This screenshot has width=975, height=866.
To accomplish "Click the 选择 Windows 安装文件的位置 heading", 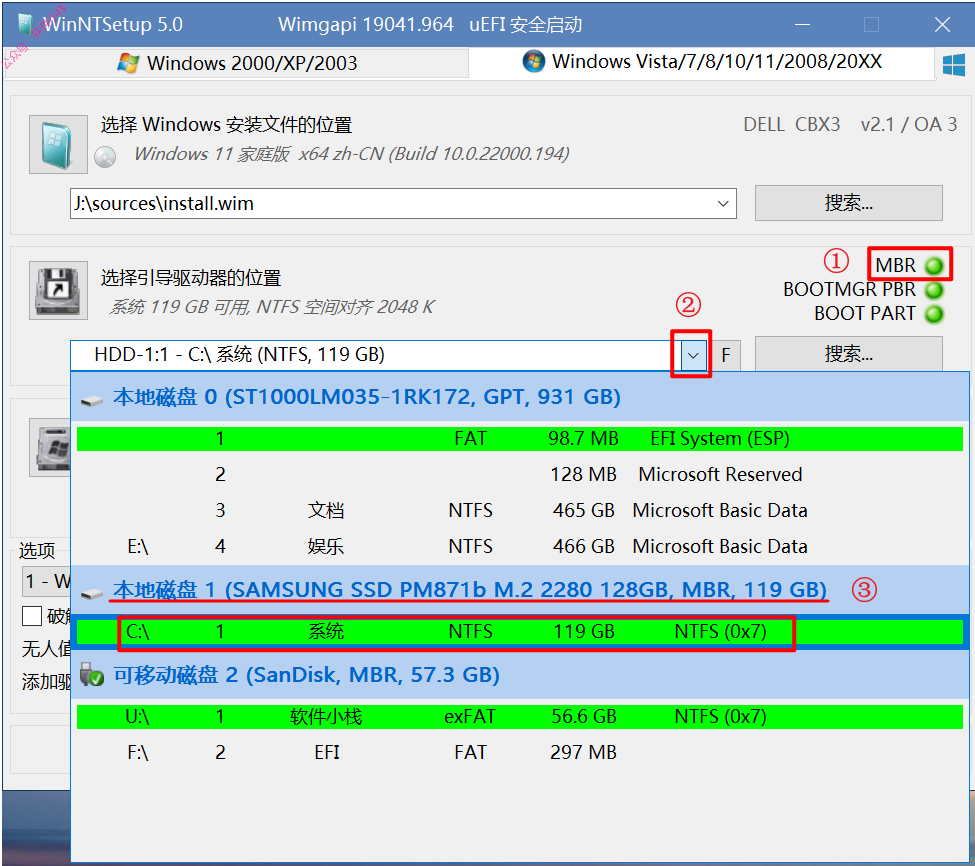I will coord(226,124).
